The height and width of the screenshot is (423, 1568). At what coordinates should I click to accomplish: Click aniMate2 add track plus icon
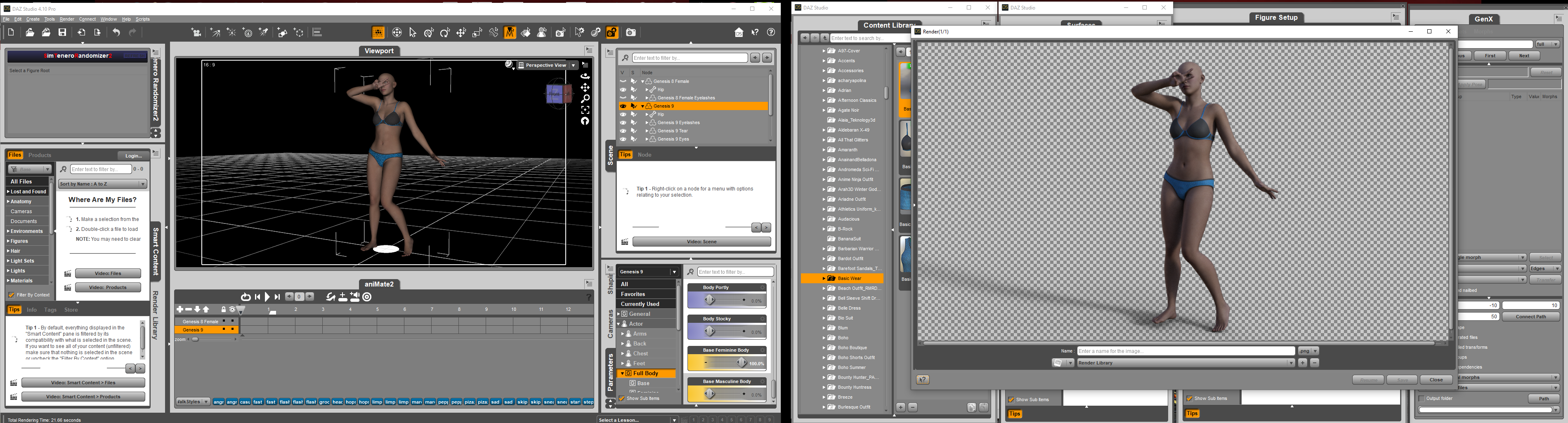tap(179, 310)
